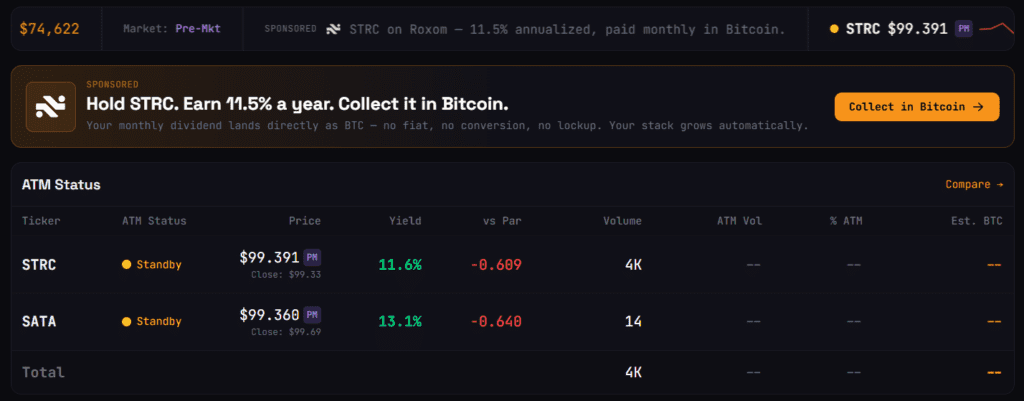Screen dimensions: 1024x401
Task: Click STRC row Standby status indicator
Action: 151,265
